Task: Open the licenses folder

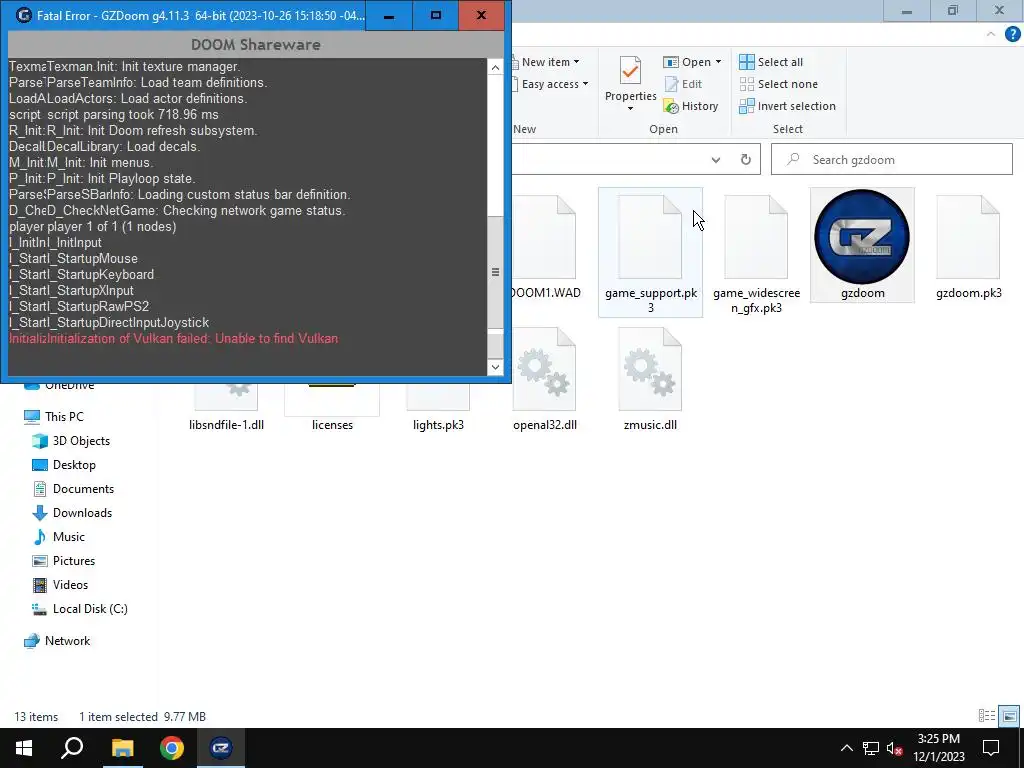Action: (x=332, y=408)
